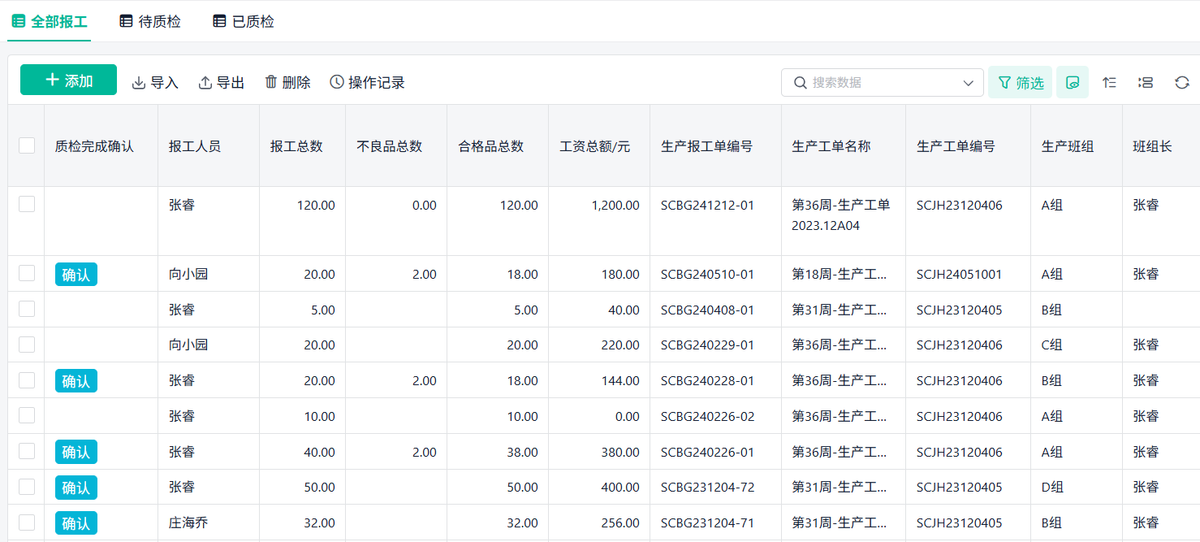Click the row layout icon
The width and height of the screenshot is (1200, 542).
click(x=1146, y=82)
